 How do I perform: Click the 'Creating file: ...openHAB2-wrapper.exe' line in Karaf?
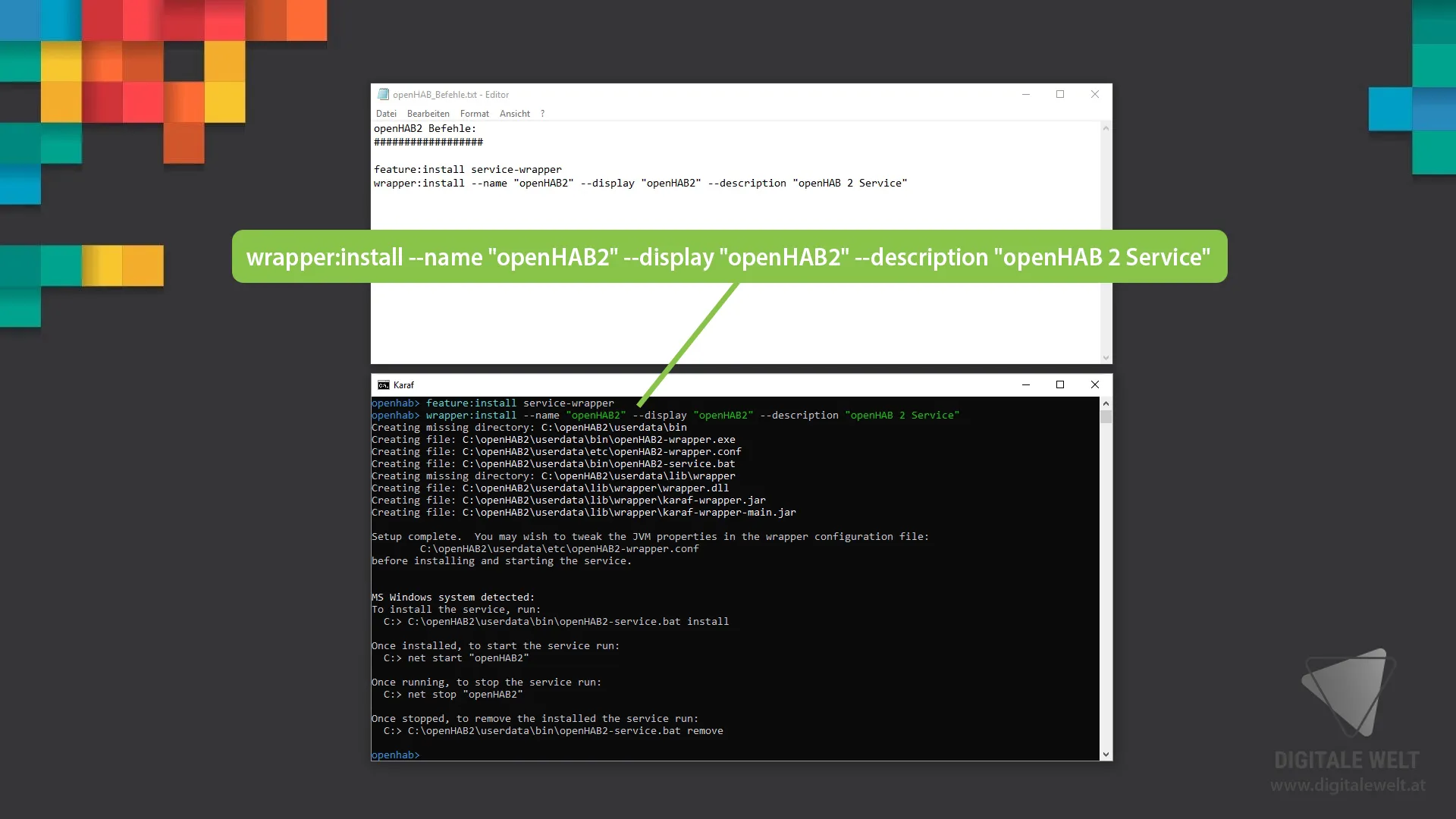click(x=553, y=440)
